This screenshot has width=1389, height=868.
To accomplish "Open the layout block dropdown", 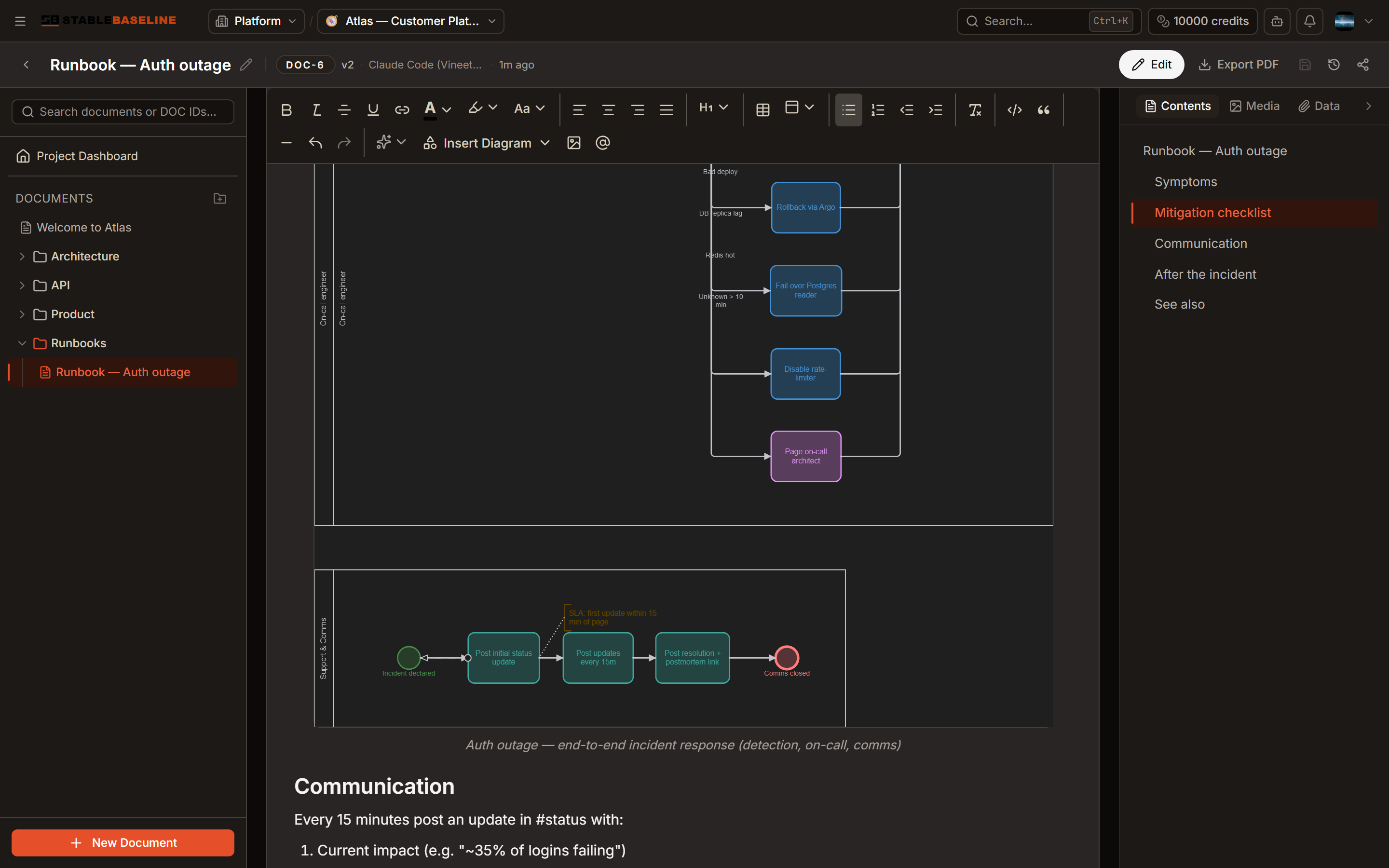I will point(800,108).
